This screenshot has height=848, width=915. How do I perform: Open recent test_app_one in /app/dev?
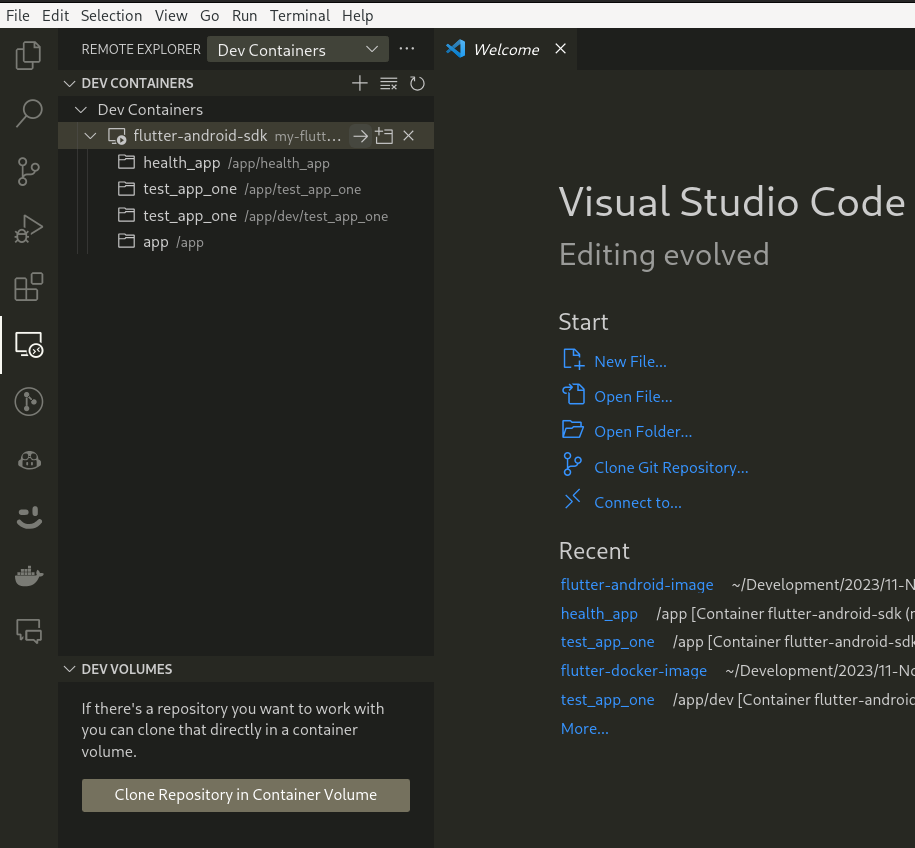(607, 700)
